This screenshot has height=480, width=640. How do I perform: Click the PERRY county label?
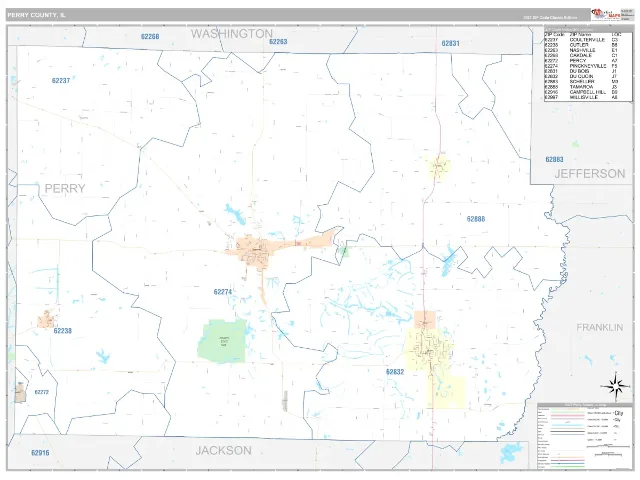65,189
